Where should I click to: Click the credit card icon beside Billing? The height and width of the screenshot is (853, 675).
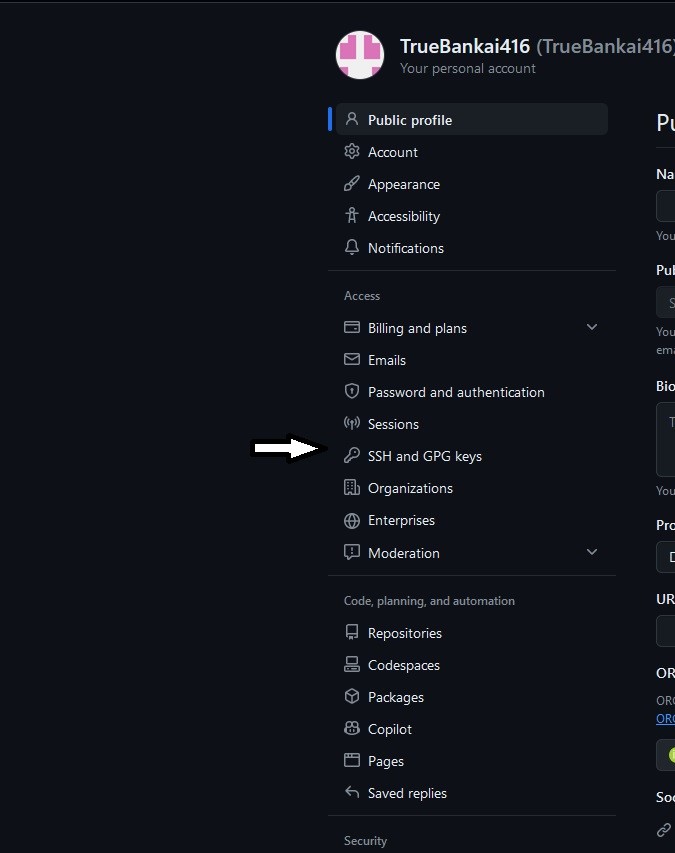[x=351, y=327]
